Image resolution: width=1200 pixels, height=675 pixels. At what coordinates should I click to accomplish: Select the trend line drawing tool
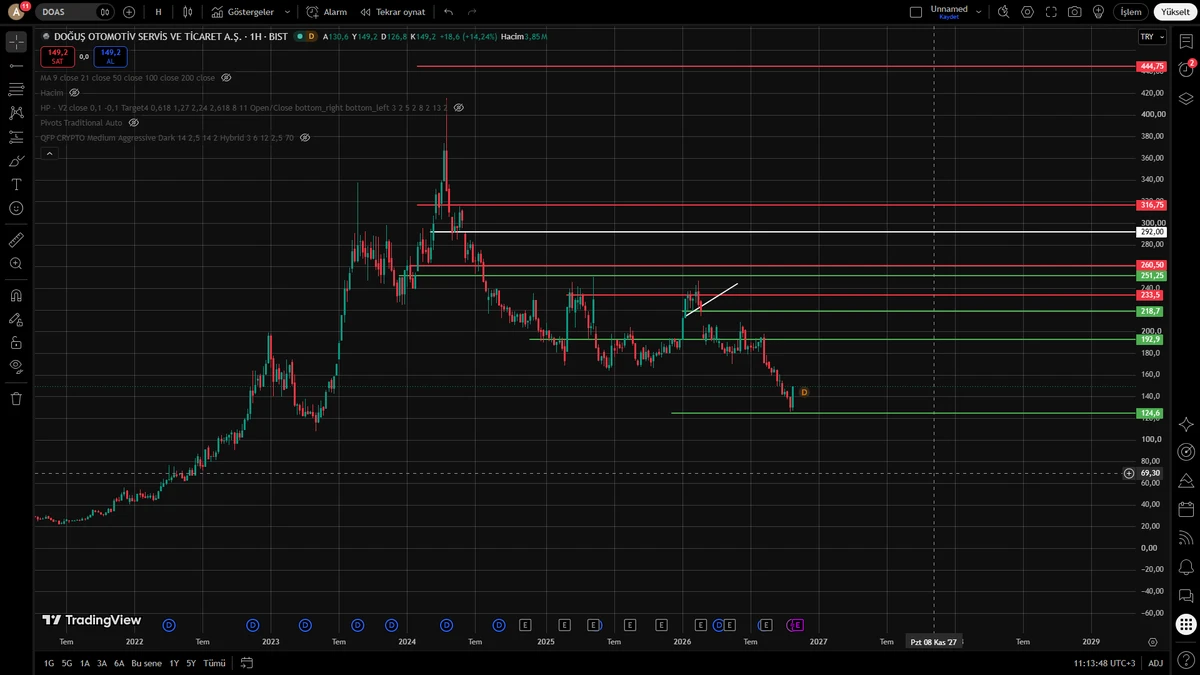[x=16, y=65]
